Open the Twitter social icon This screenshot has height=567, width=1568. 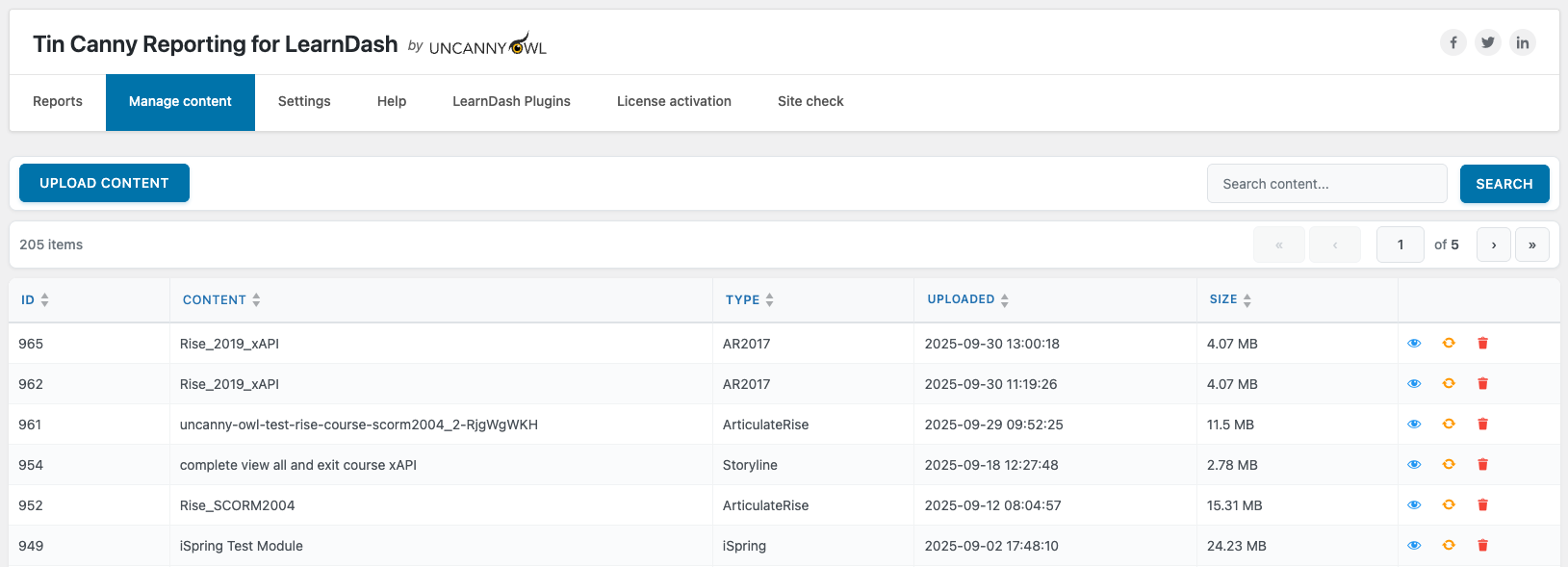click(x=1487, y=42)
